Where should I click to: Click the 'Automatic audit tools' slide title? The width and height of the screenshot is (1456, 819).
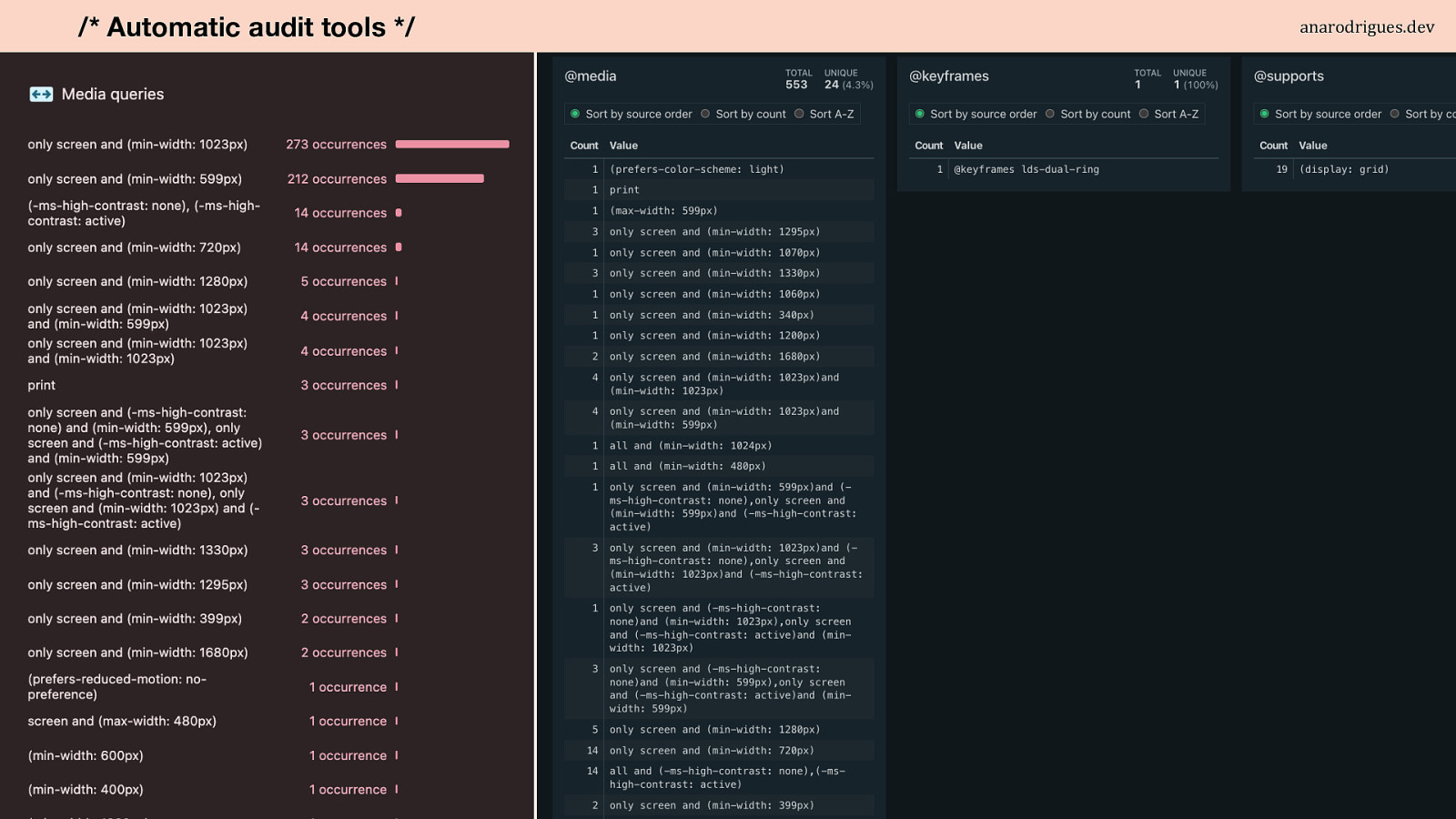click(247, 27)
